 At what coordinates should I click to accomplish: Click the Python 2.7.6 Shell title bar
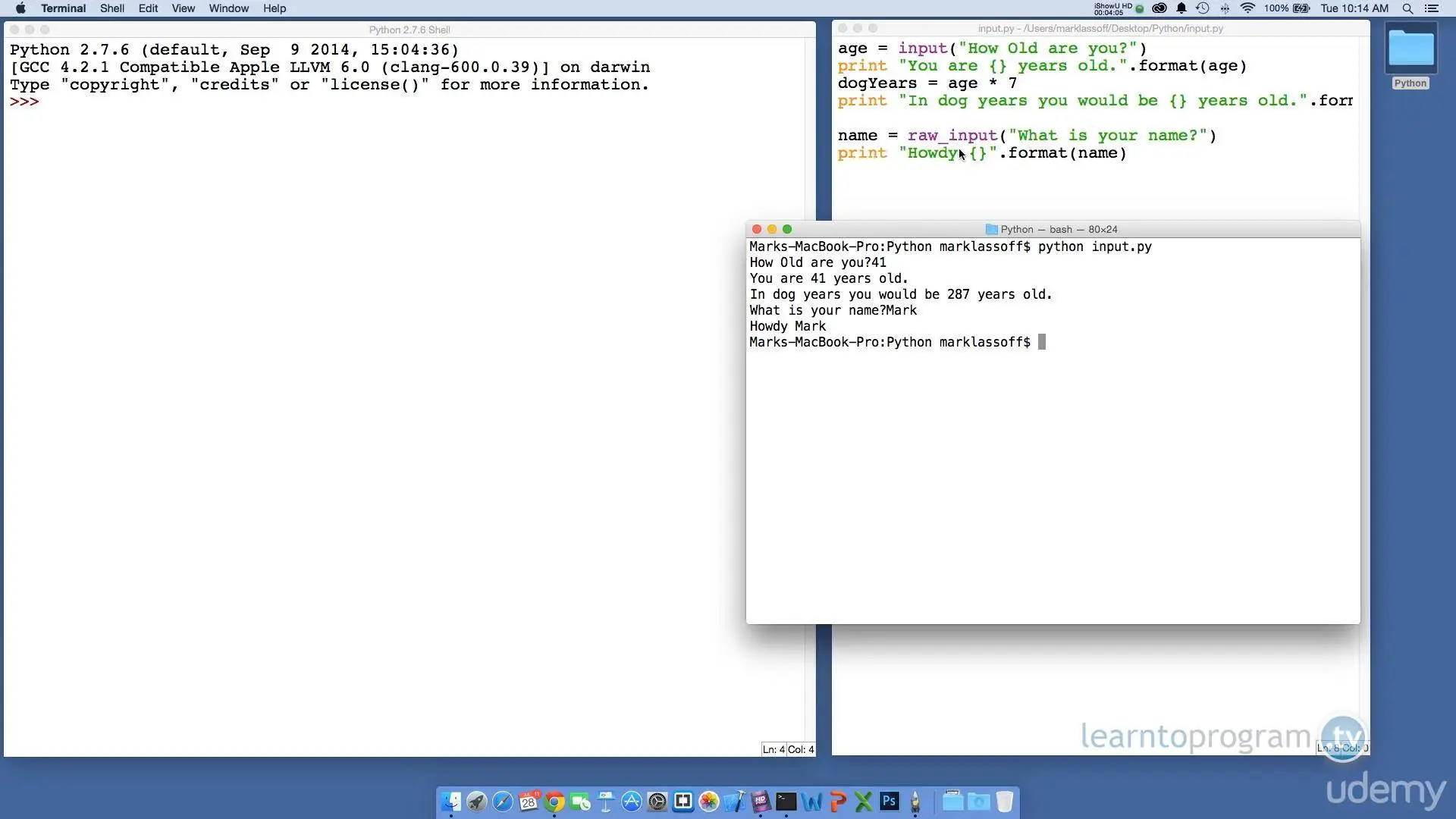[409, 30]
